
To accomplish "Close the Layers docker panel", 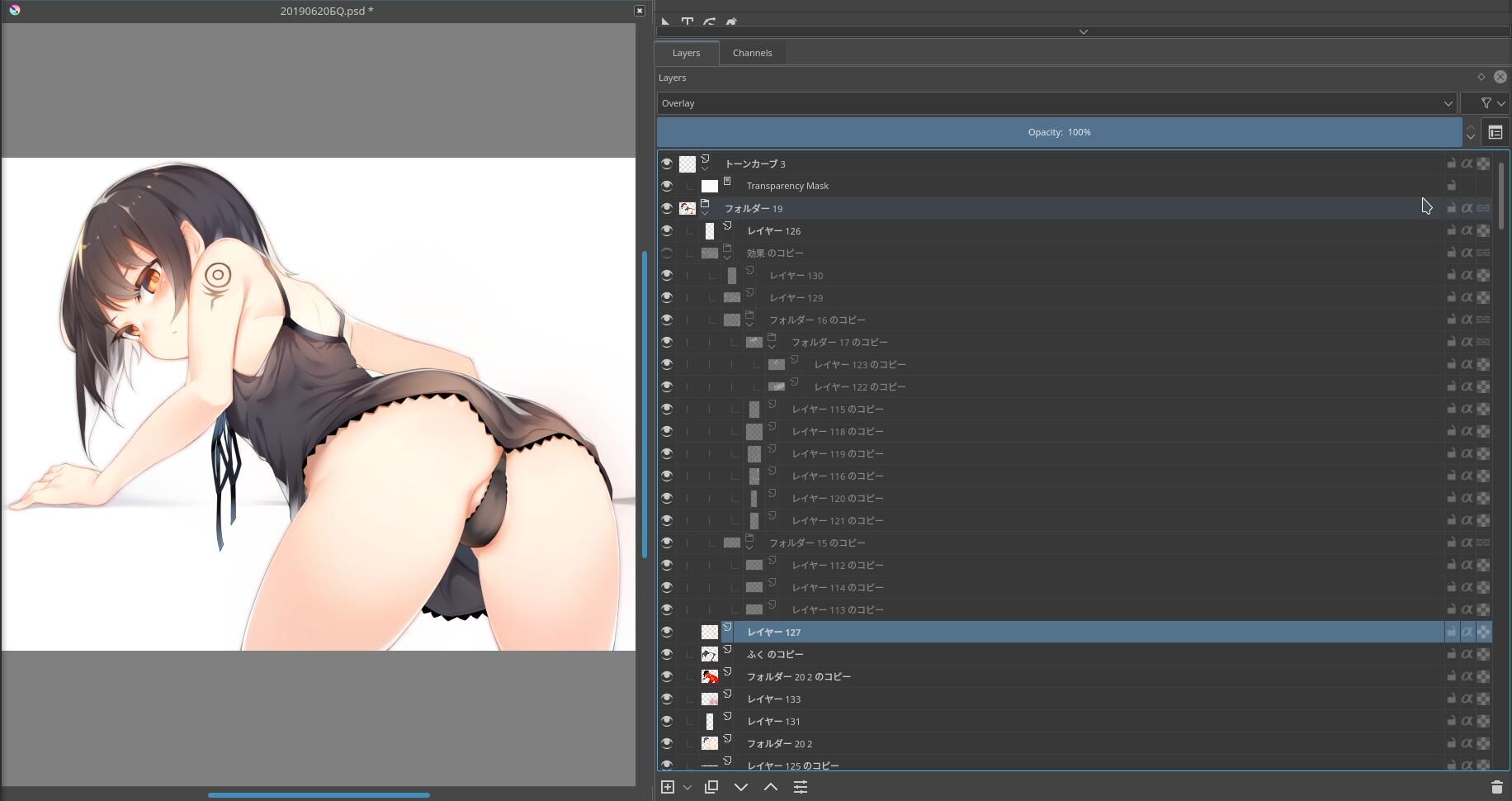I will [1500, 77].
